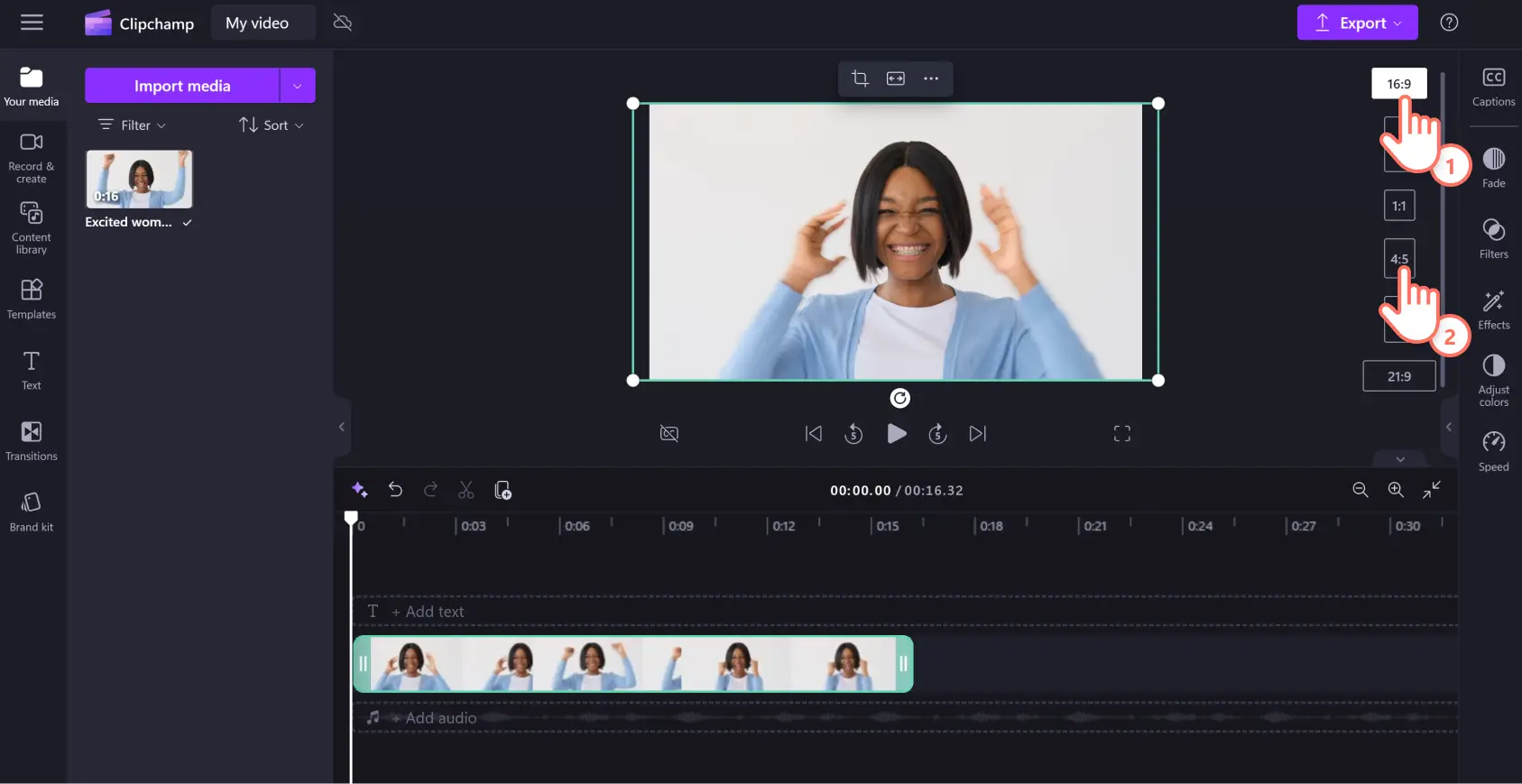Screen dimensions: 1522x784
Task: Click the AI sparkle auto-compose icon
Action: pos(359,490)
